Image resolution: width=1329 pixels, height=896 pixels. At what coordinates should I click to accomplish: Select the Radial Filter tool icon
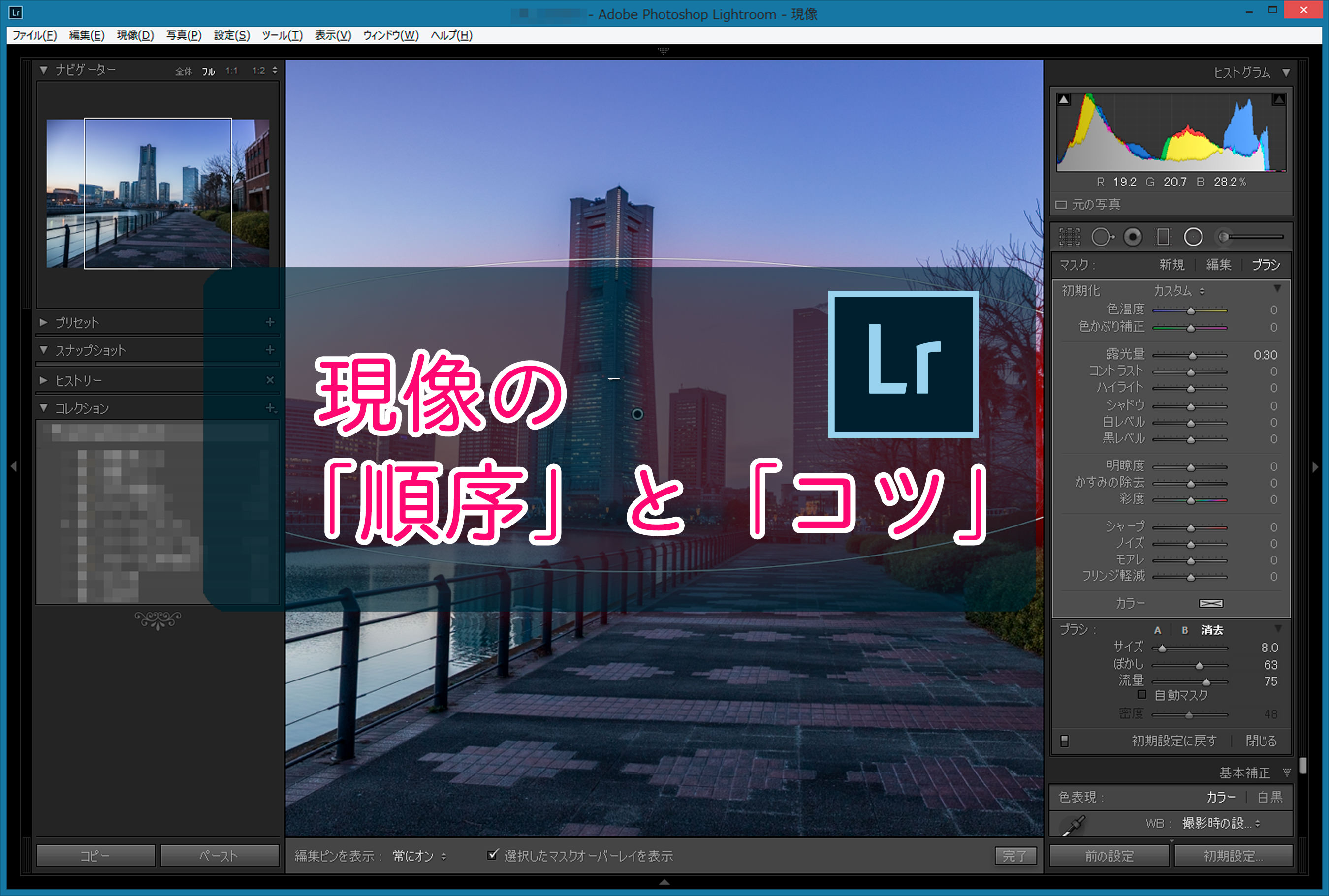(1193, 237)
